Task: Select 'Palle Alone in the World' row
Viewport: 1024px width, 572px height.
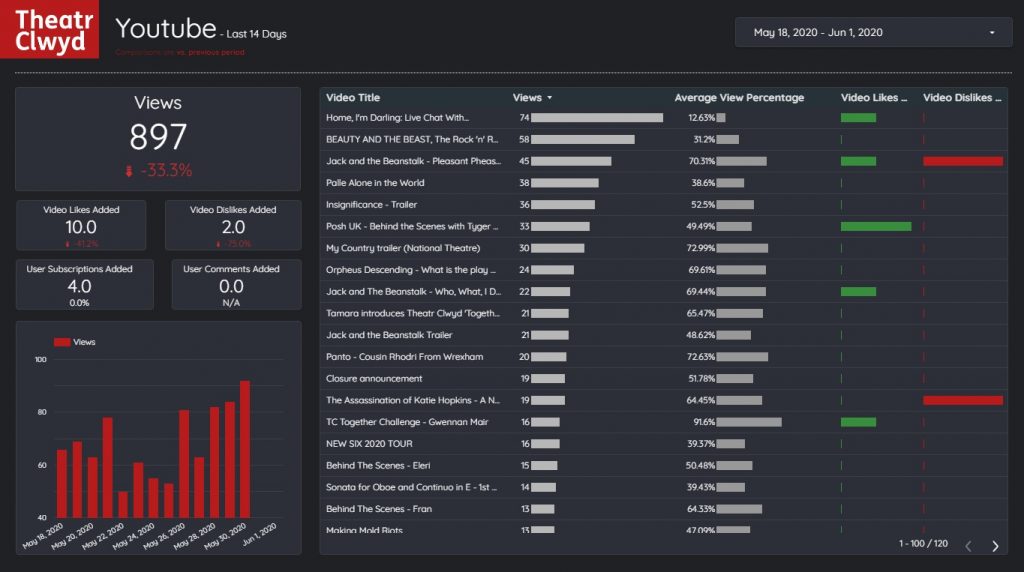Action: pyautogui.click(x=664, y=183)
